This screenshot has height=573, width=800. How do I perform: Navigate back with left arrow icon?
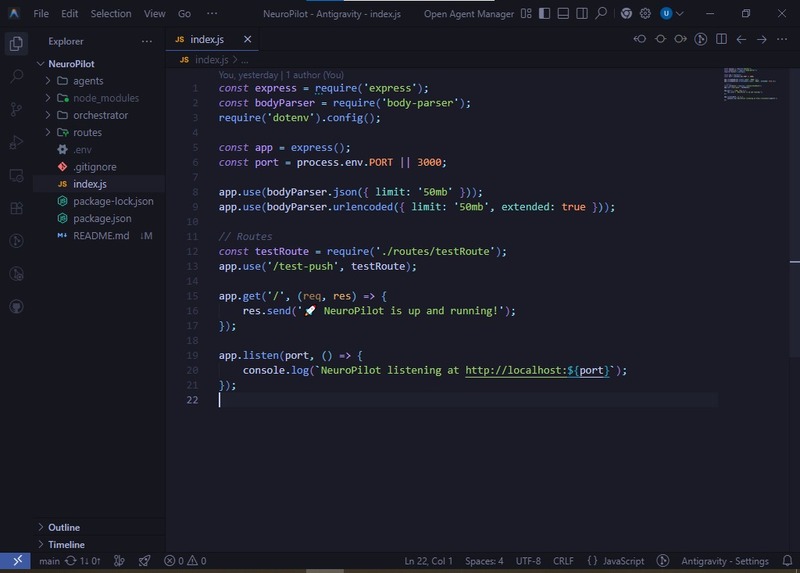741,39
